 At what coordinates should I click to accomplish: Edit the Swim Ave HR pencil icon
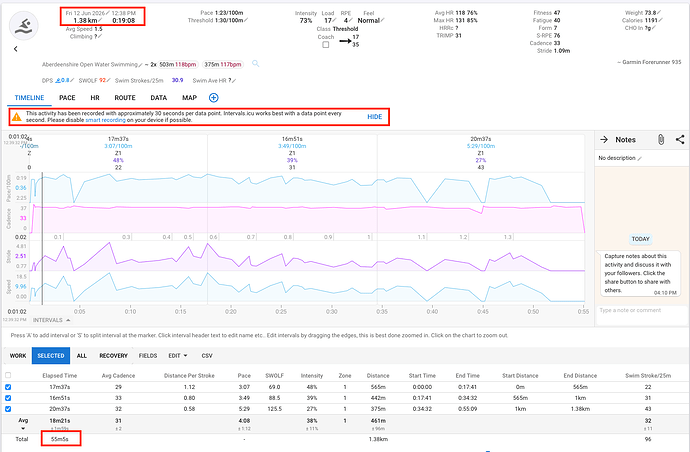(235, 81)
